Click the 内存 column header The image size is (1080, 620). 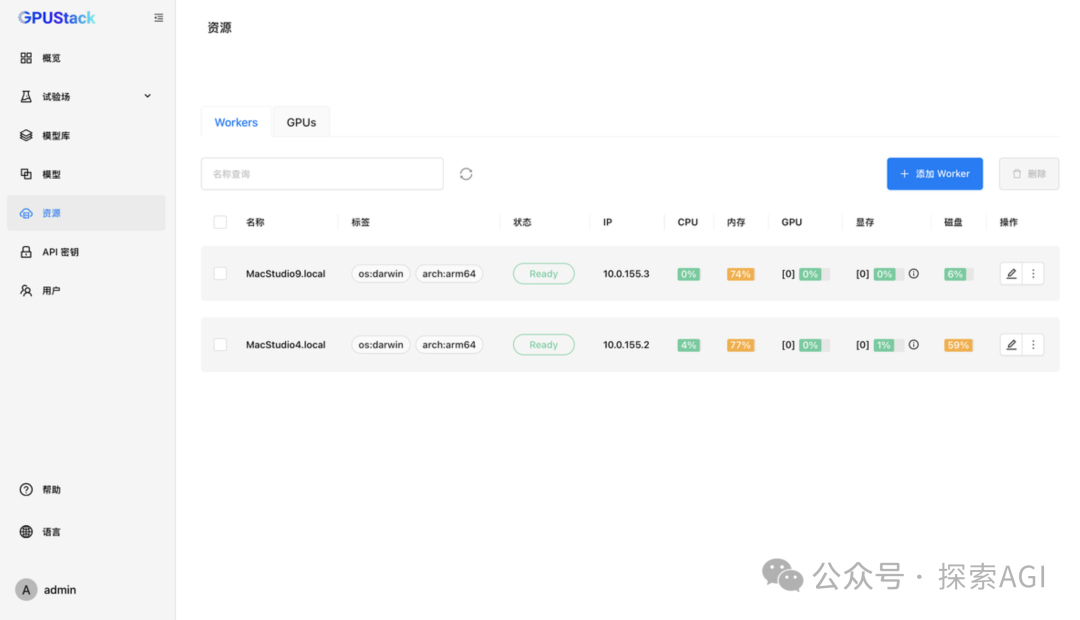pyautogui.click(x=736, y=222)
